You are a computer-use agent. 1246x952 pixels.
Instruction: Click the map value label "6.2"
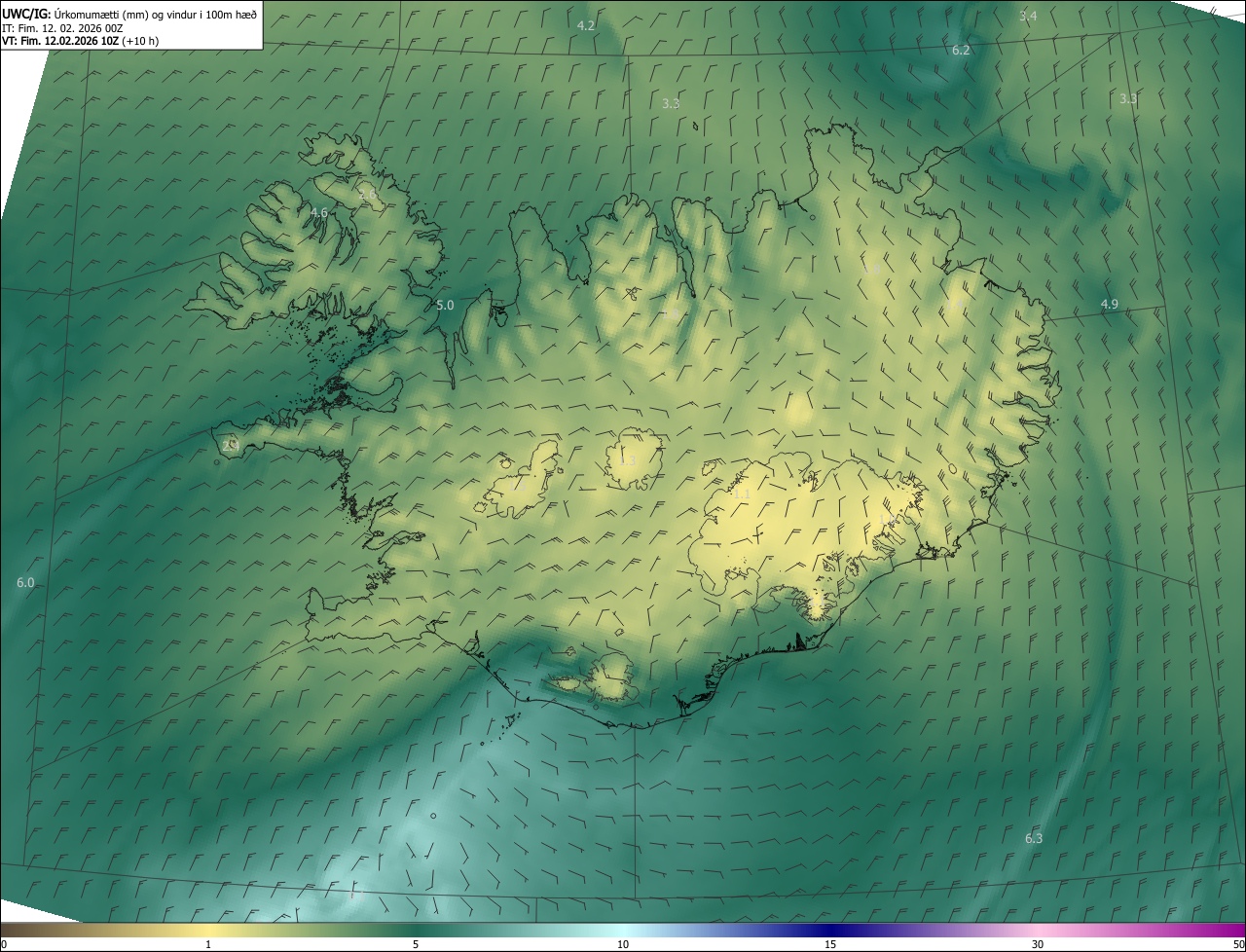tap(961, 50)
